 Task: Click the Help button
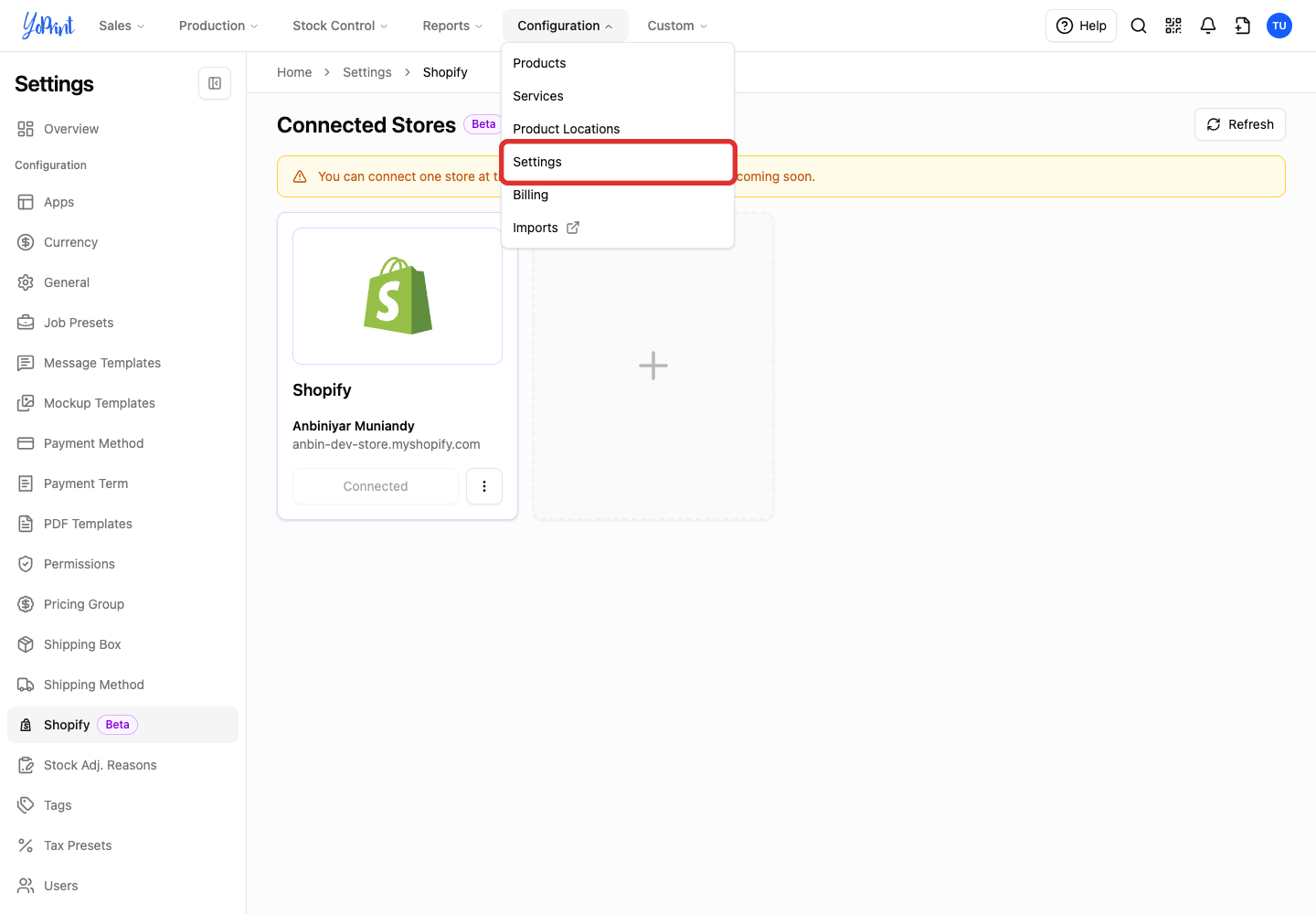click(x=1081, y=26)
